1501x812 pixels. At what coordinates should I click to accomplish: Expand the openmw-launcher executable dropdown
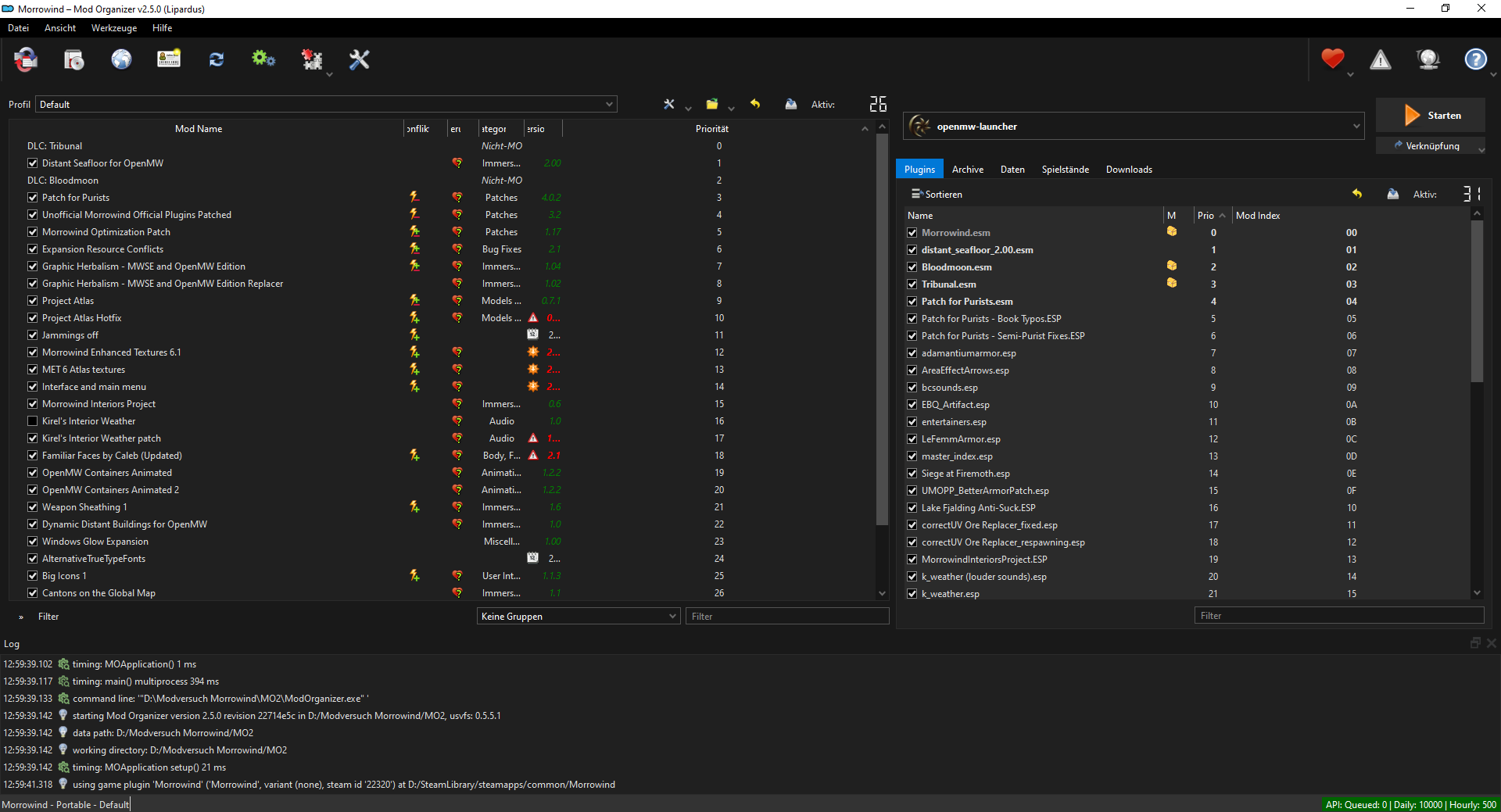pyautogui.click(x=1356, y=127)
